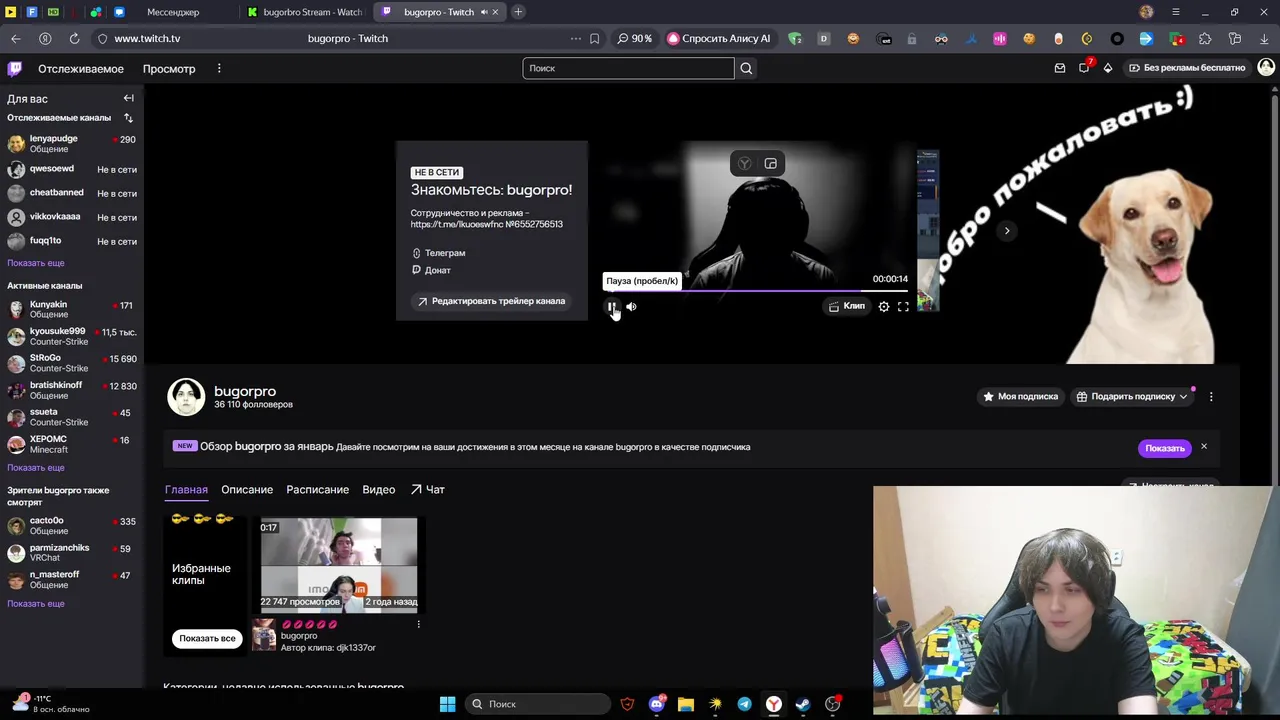Viewport: 1280px width, 720px height.
Task: Mute the trailer volume icon
Action: pyautogui.click(x=631, y=307)
